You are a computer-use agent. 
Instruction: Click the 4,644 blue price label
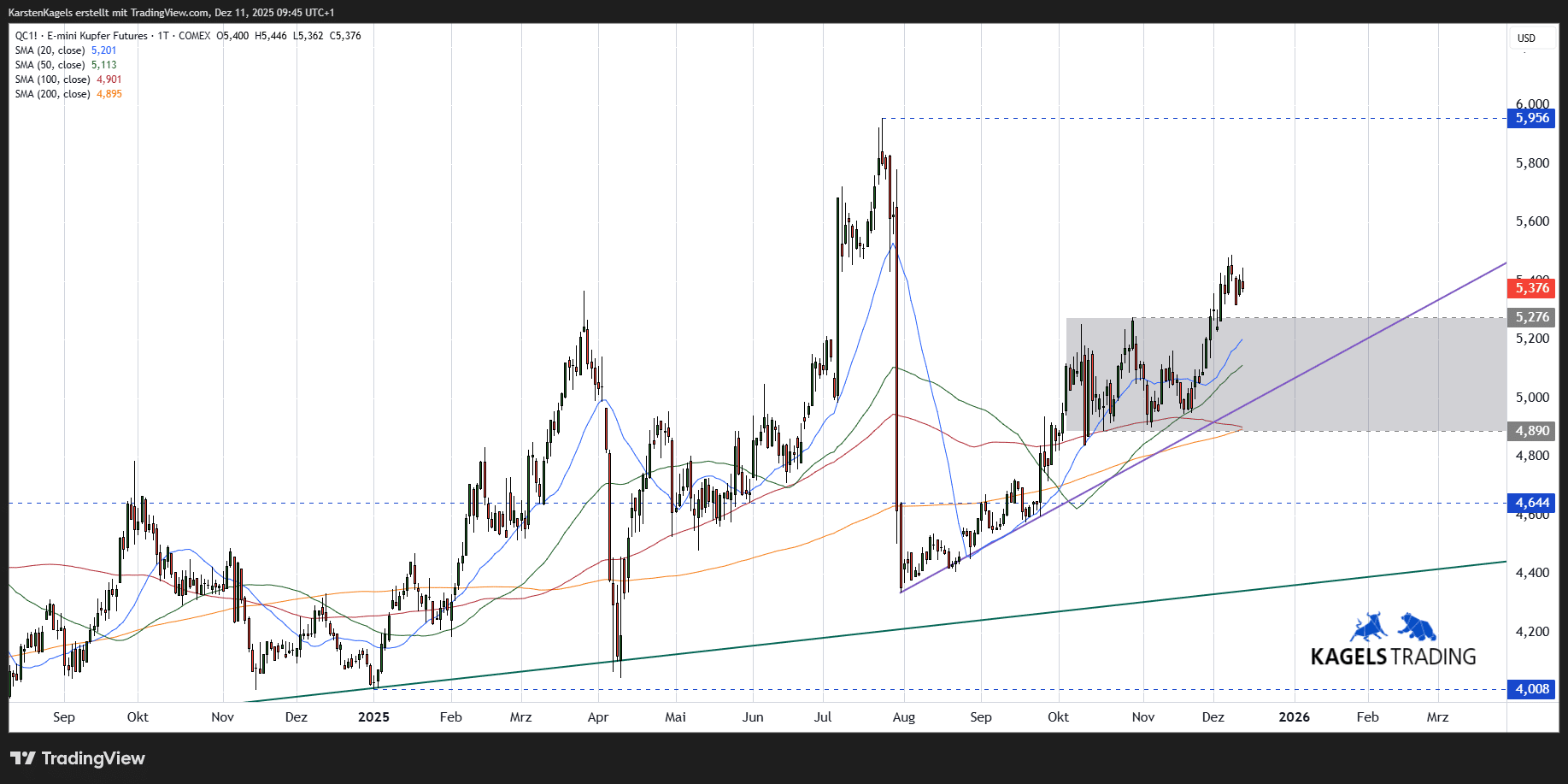[x=1531, y=503]
